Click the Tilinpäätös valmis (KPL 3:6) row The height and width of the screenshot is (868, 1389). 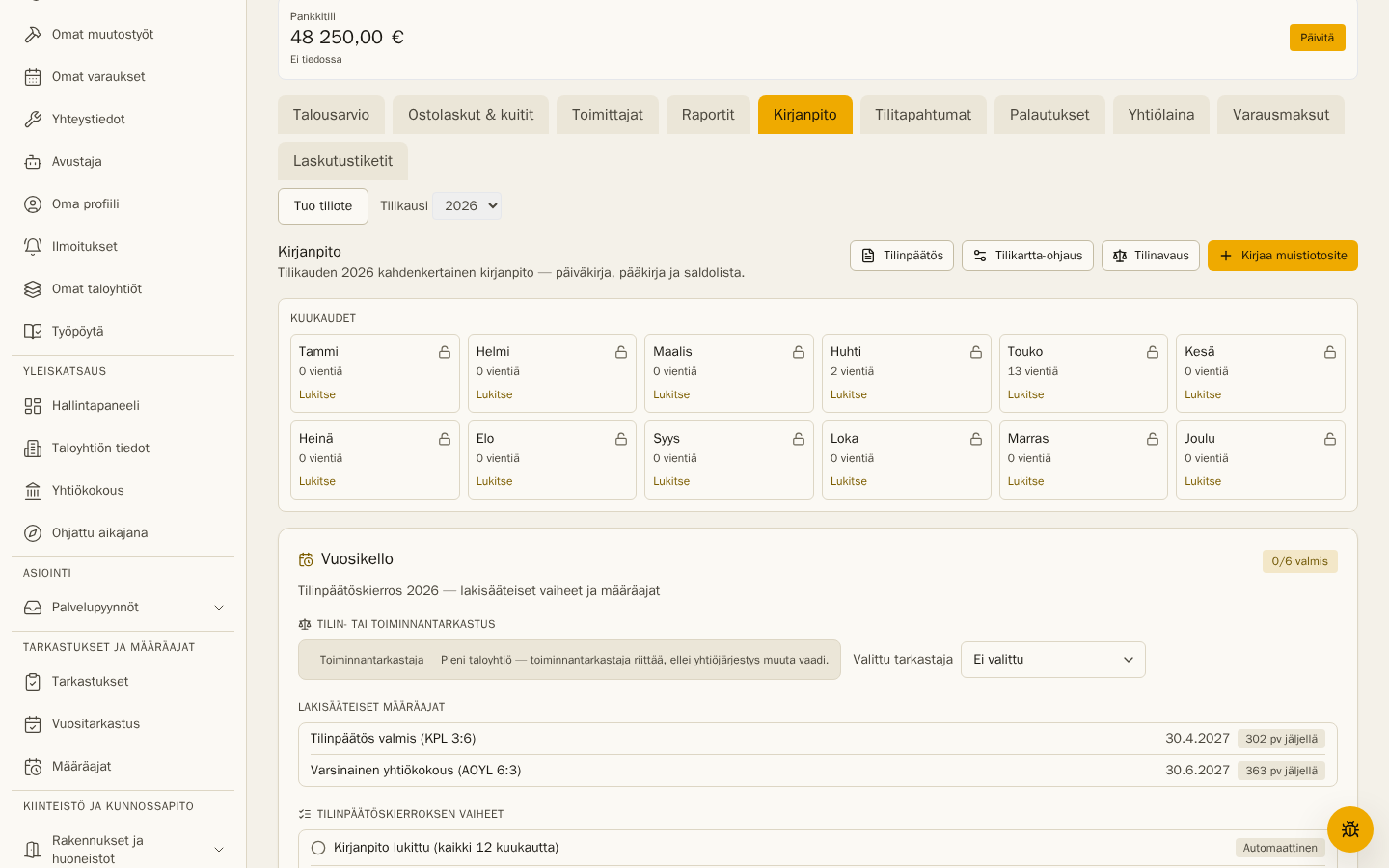(x=818, y=739)
